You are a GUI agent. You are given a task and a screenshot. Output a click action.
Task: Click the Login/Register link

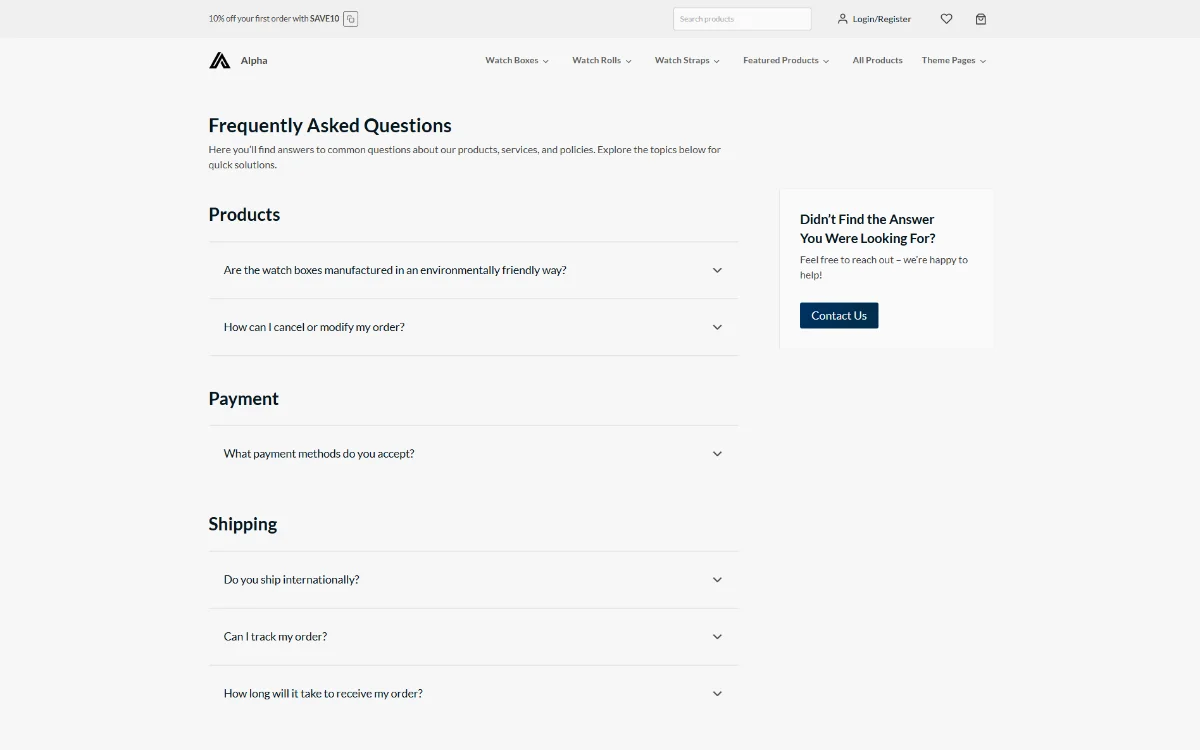881,19
